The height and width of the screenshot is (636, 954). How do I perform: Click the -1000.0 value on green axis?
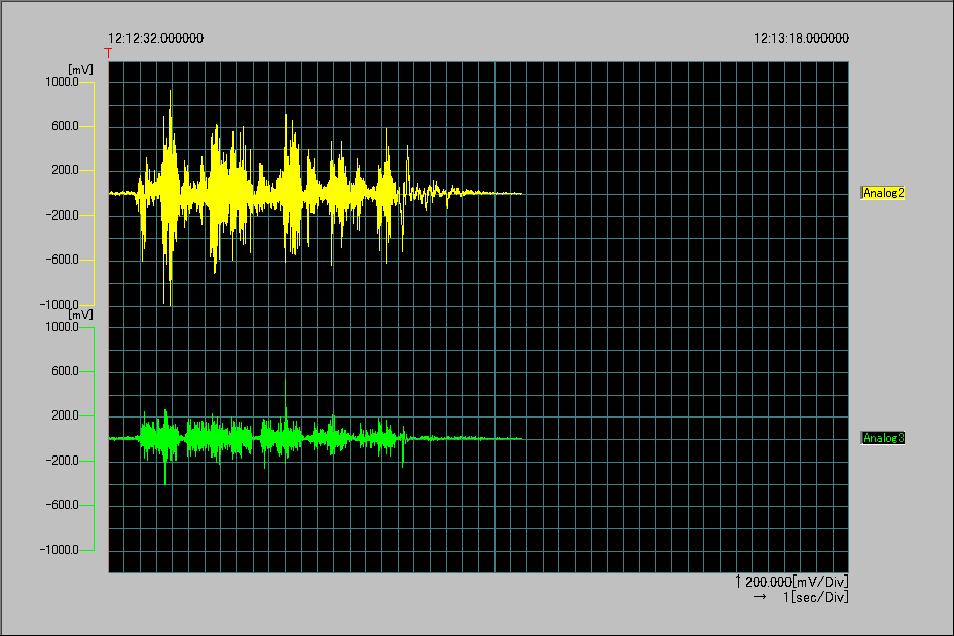(x=60, y=550)
